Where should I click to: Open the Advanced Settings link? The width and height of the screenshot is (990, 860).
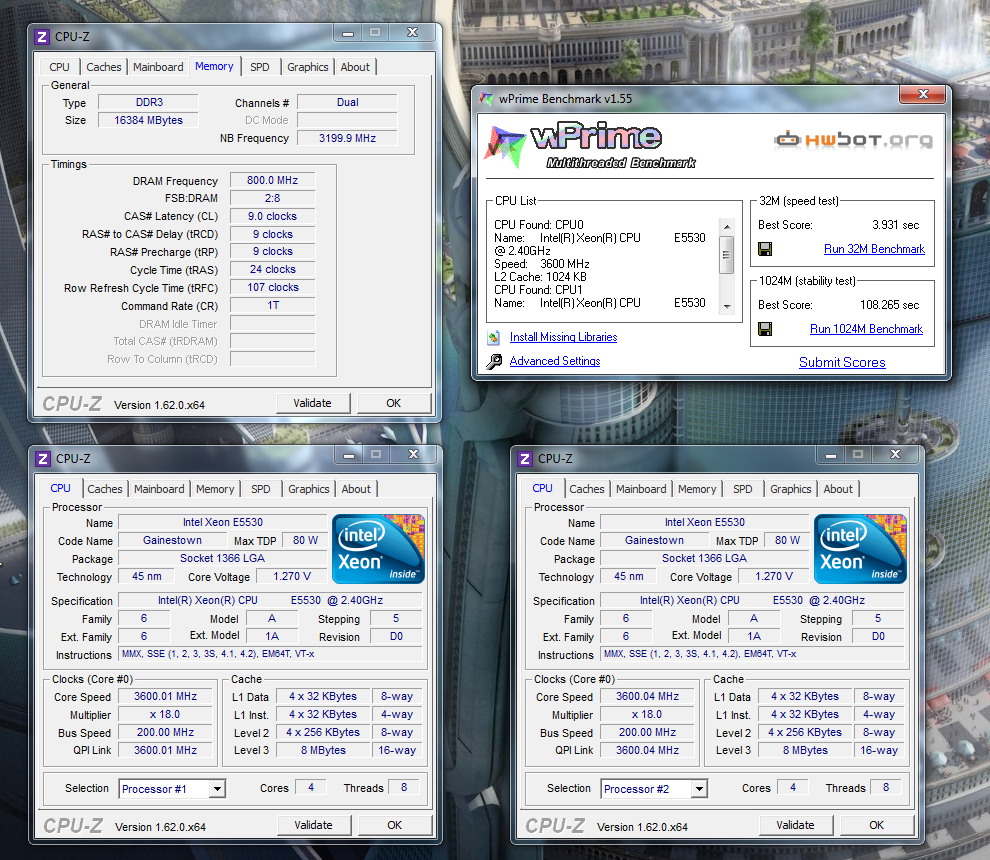coord(555,361)
